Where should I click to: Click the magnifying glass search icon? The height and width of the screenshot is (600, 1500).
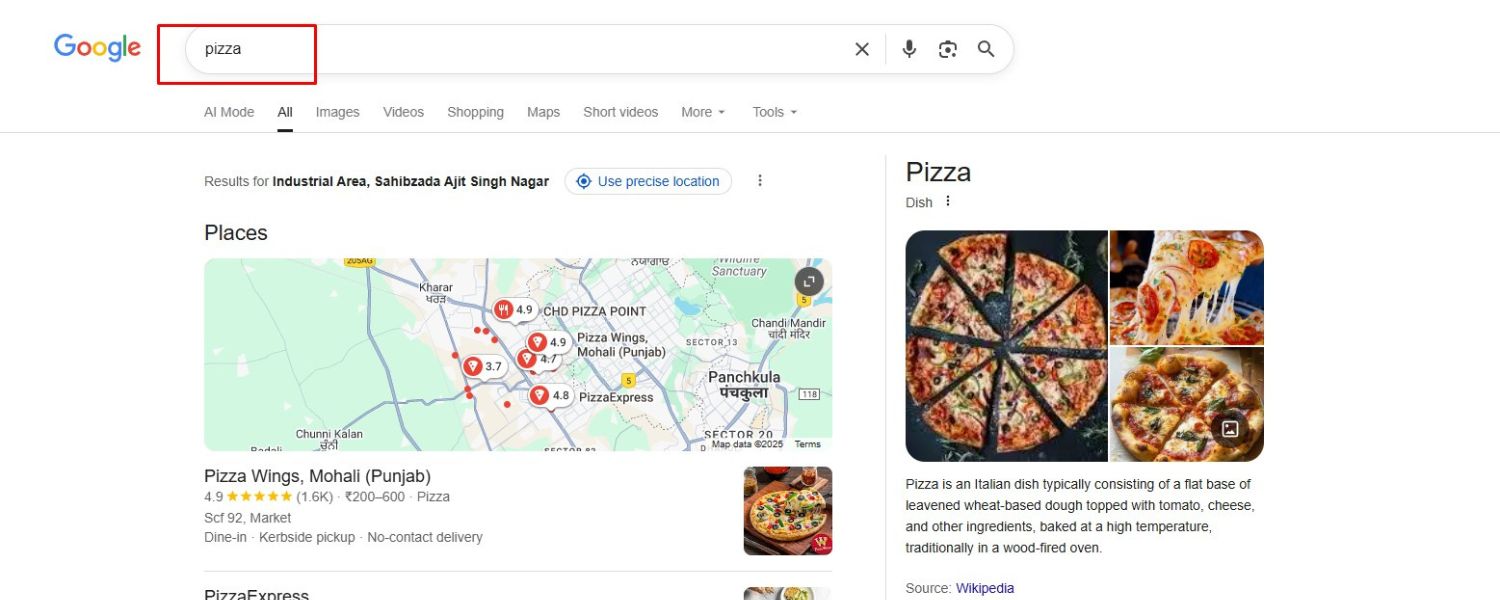click(986, 49)
